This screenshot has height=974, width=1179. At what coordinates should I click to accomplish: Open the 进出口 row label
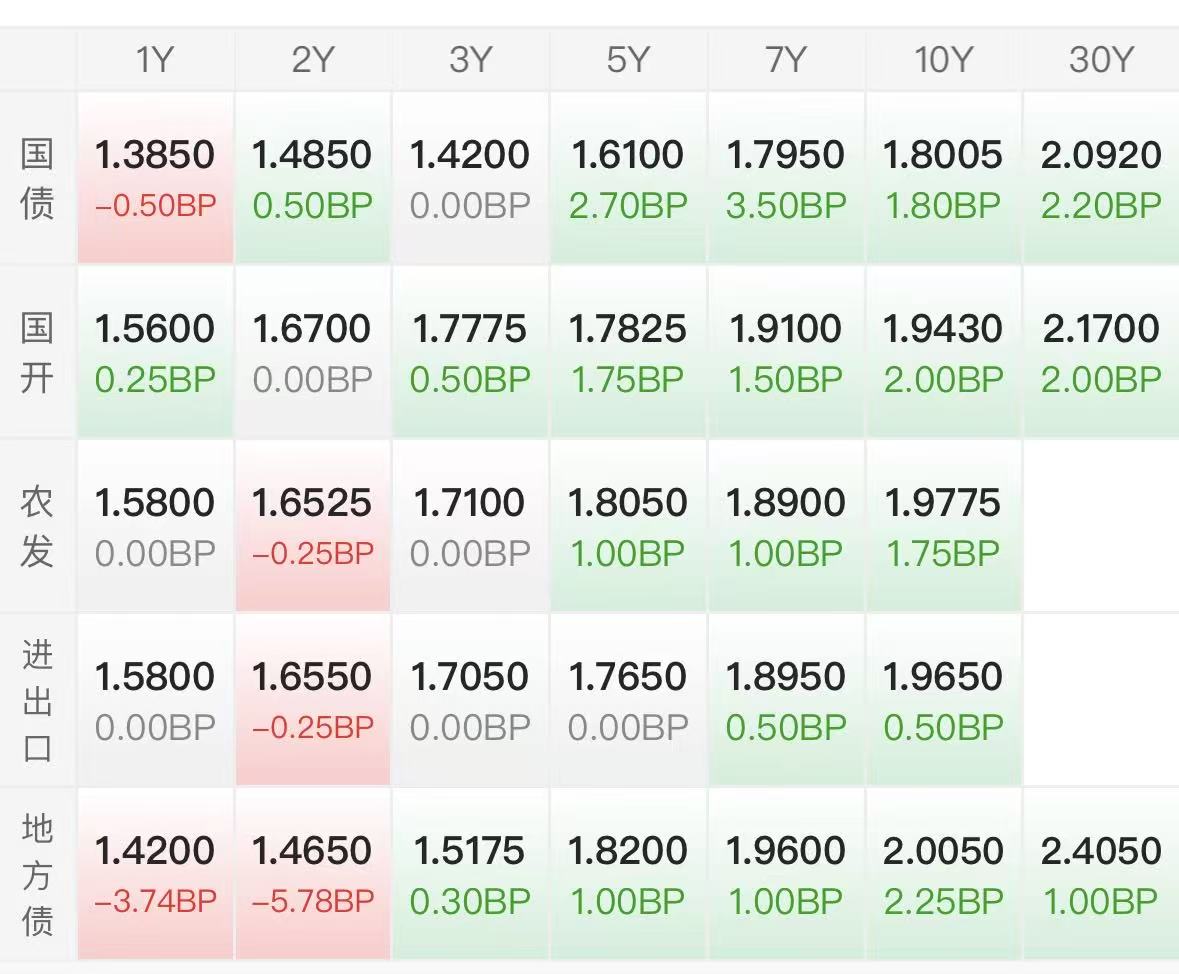37,700
